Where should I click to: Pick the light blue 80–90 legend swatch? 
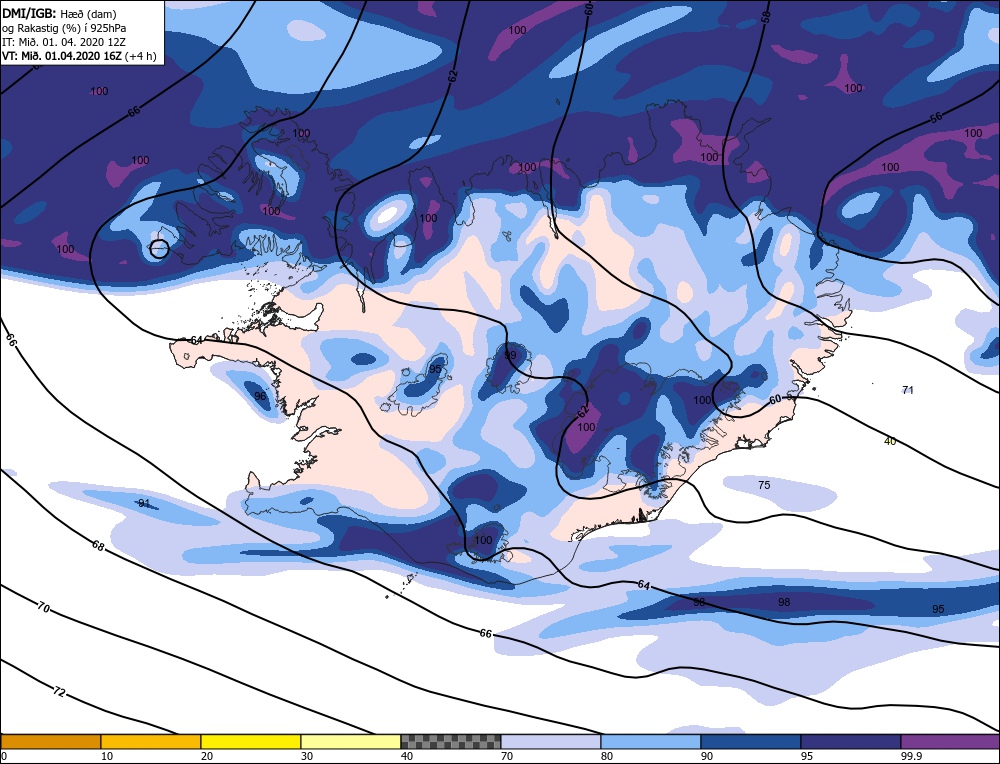[651, 741]
